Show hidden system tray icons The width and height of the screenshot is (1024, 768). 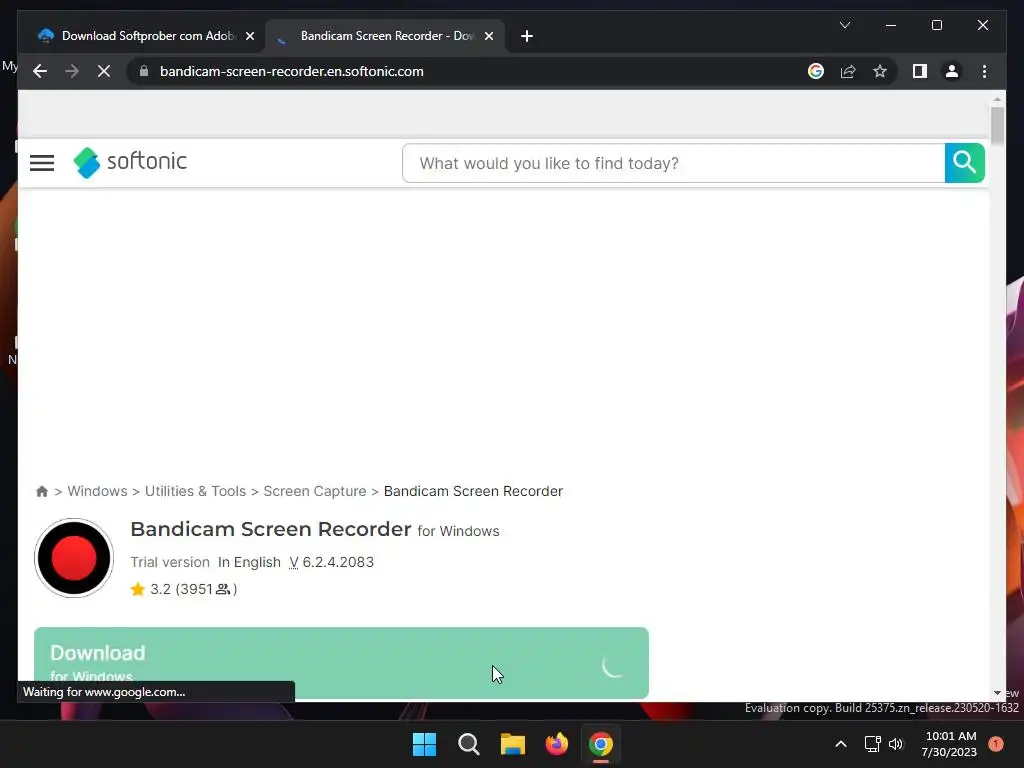pyautogui.click(x=841, y=744)
